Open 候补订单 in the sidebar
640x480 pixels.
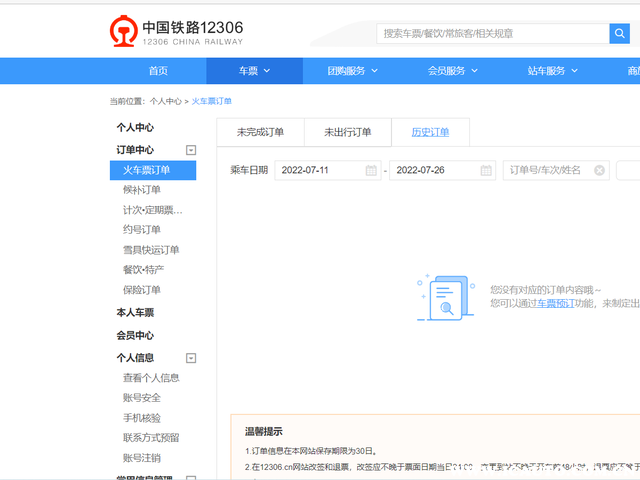pos(142,190)
